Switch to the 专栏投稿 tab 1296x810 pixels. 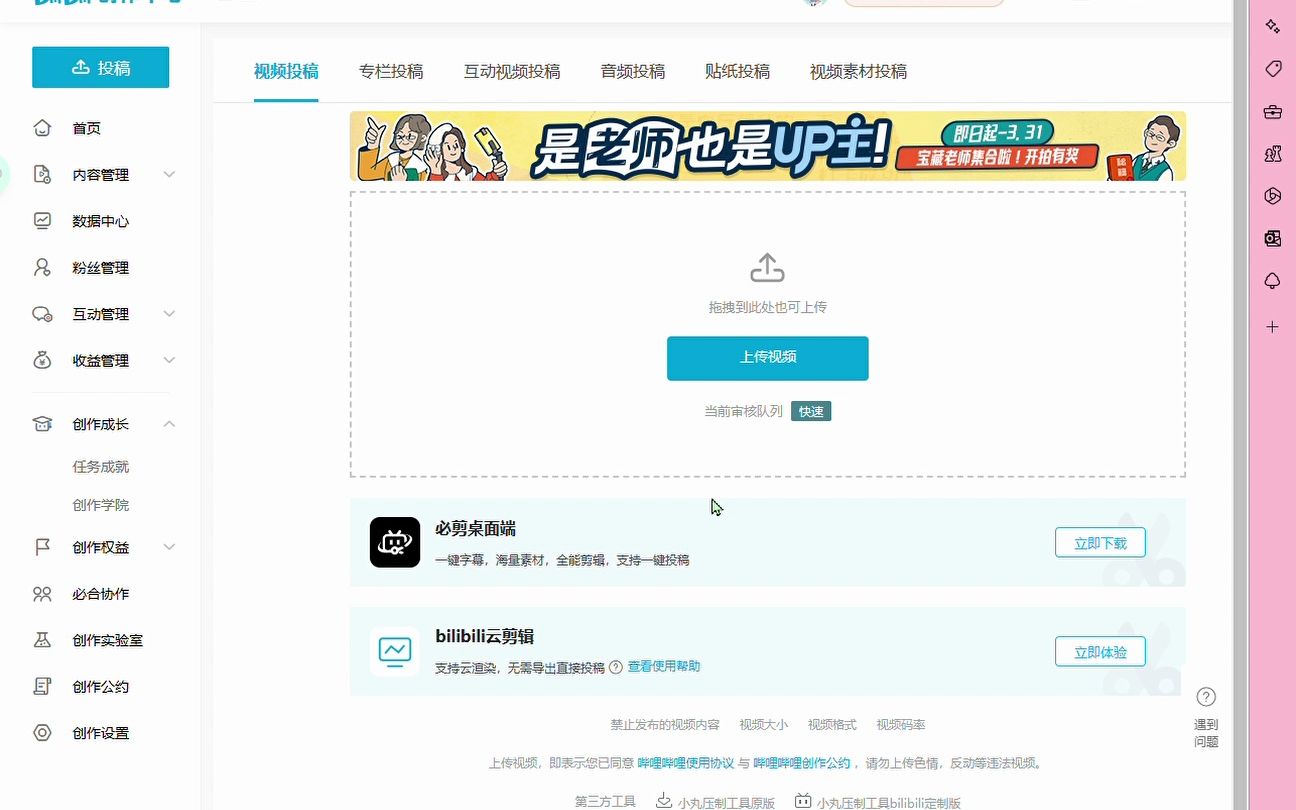[x=391, y=71]
